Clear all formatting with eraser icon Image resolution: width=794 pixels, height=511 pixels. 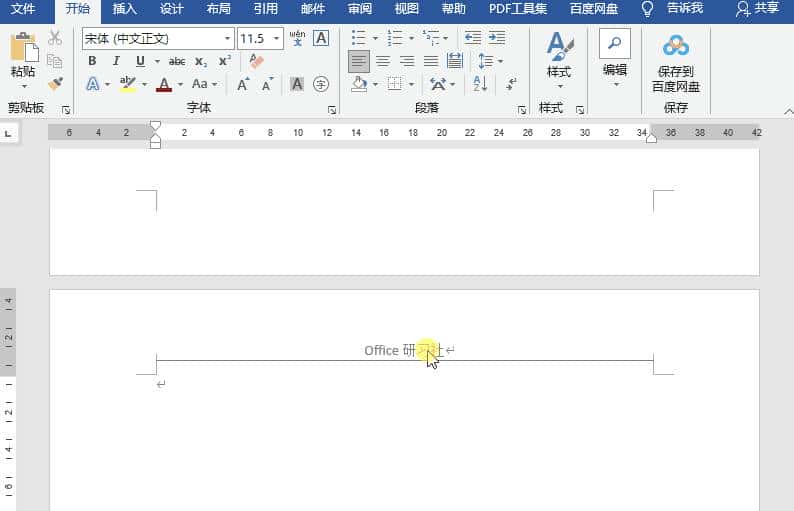coord(256,61)
